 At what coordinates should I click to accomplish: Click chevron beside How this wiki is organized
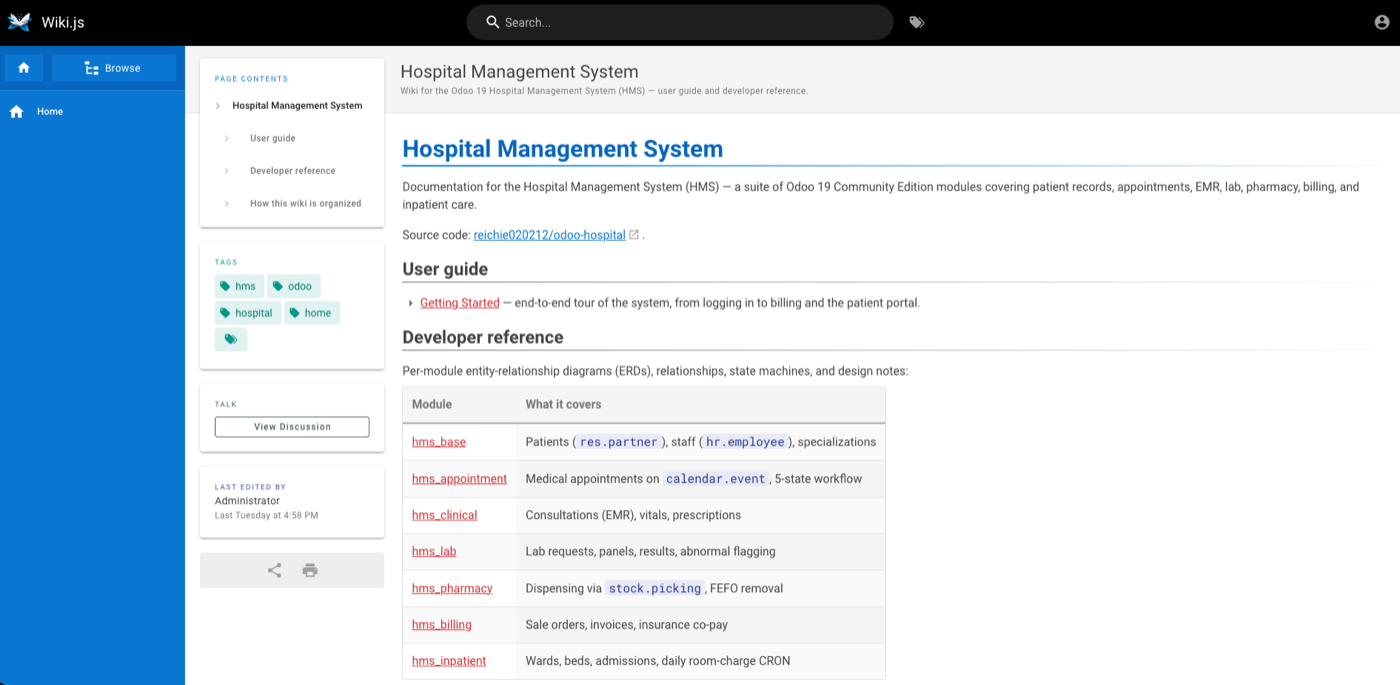[227, 203]
